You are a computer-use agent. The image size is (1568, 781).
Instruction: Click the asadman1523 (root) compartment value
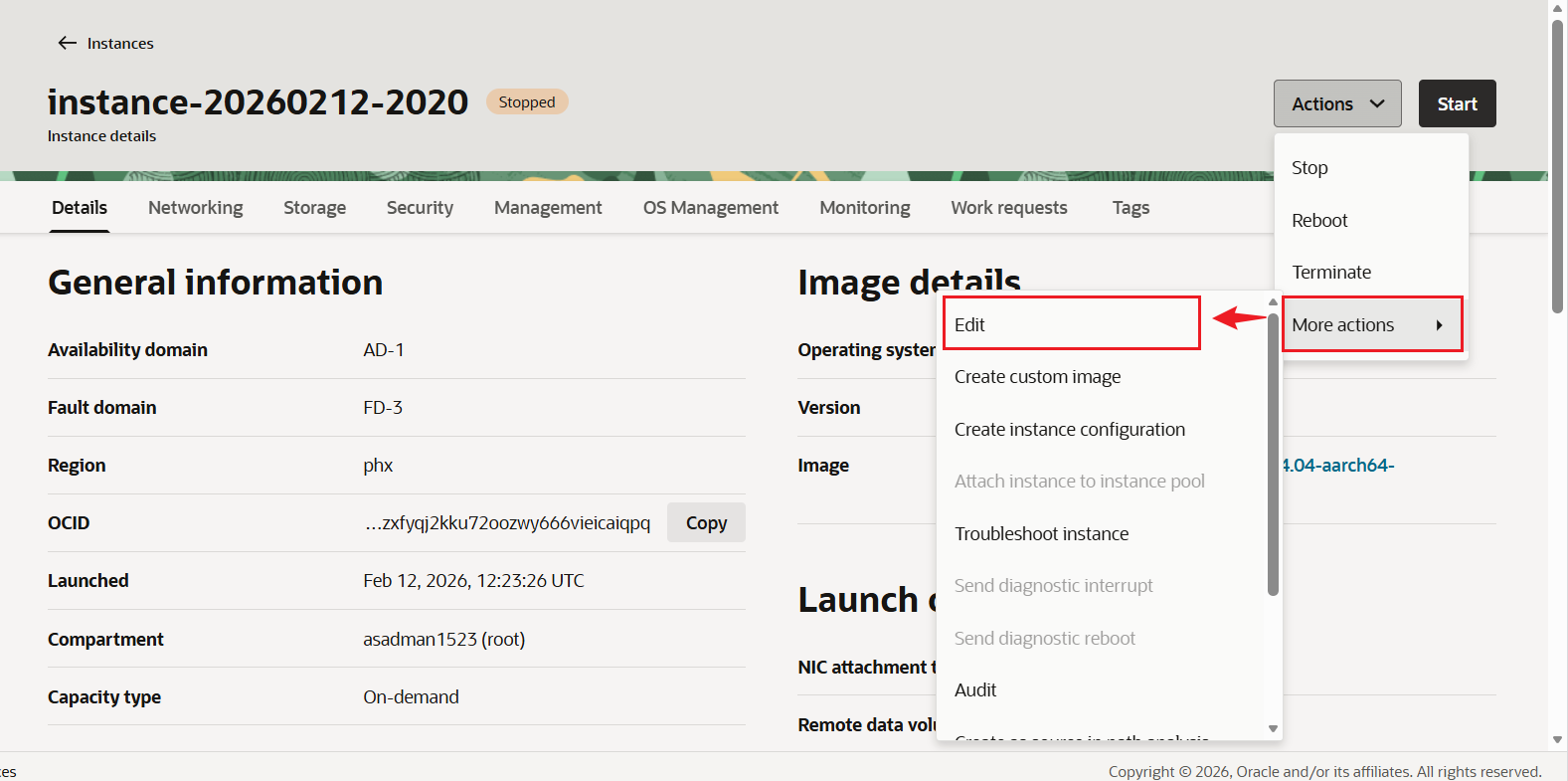coord(443,639)
